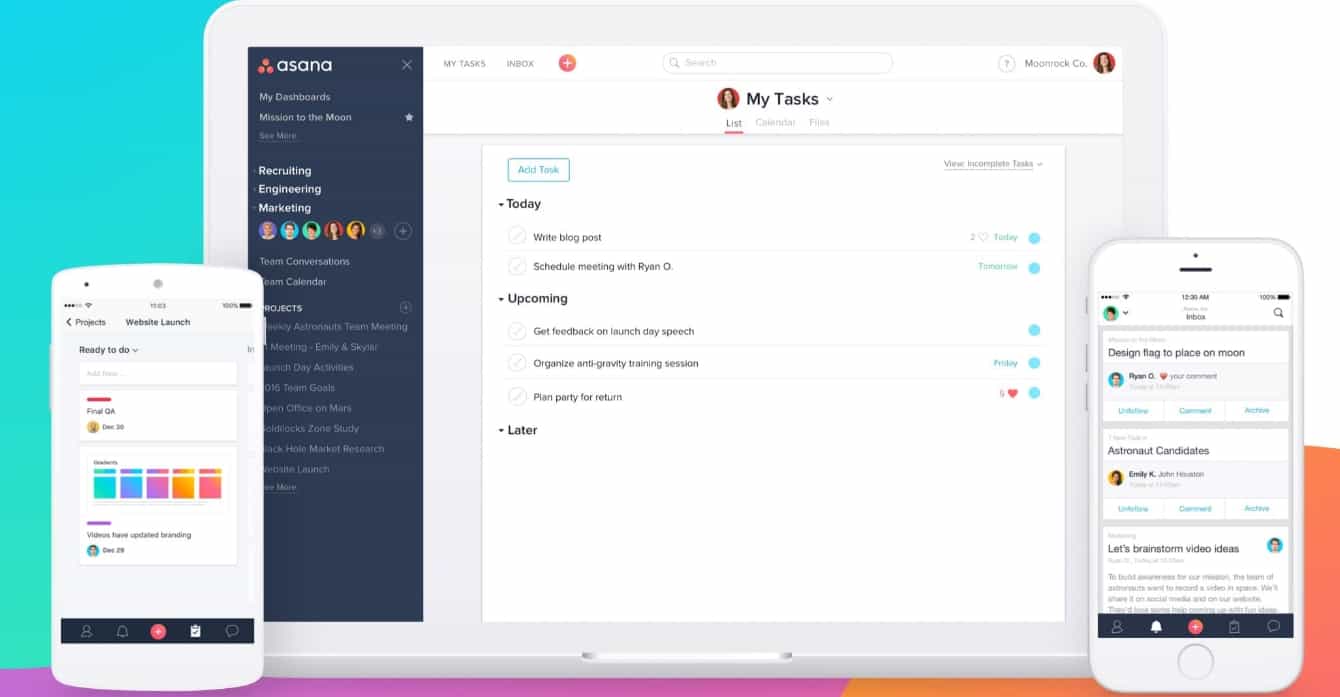Add a new project with PROJECTS plus icon

(x=405, y=308)
